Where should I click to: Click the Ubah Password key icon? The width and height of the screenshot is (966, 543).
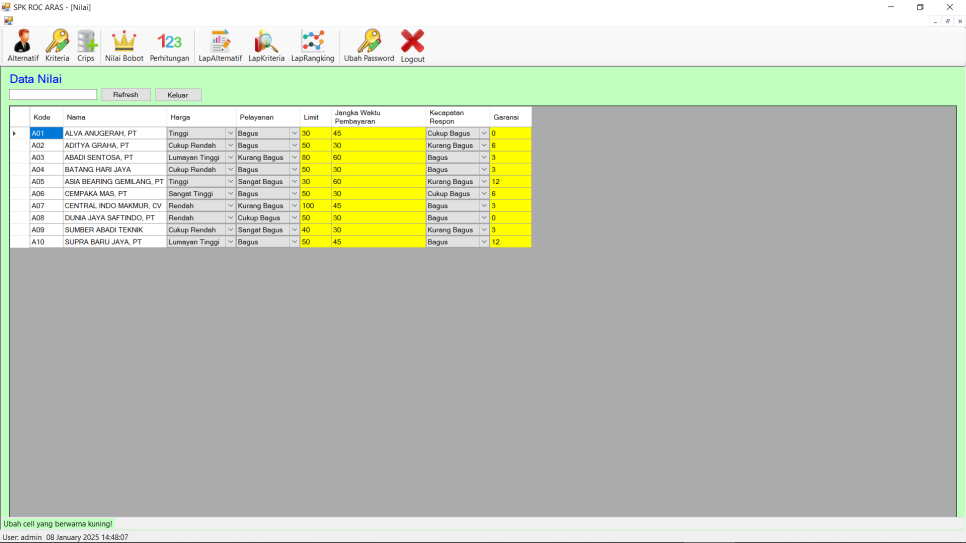point(369,42)
